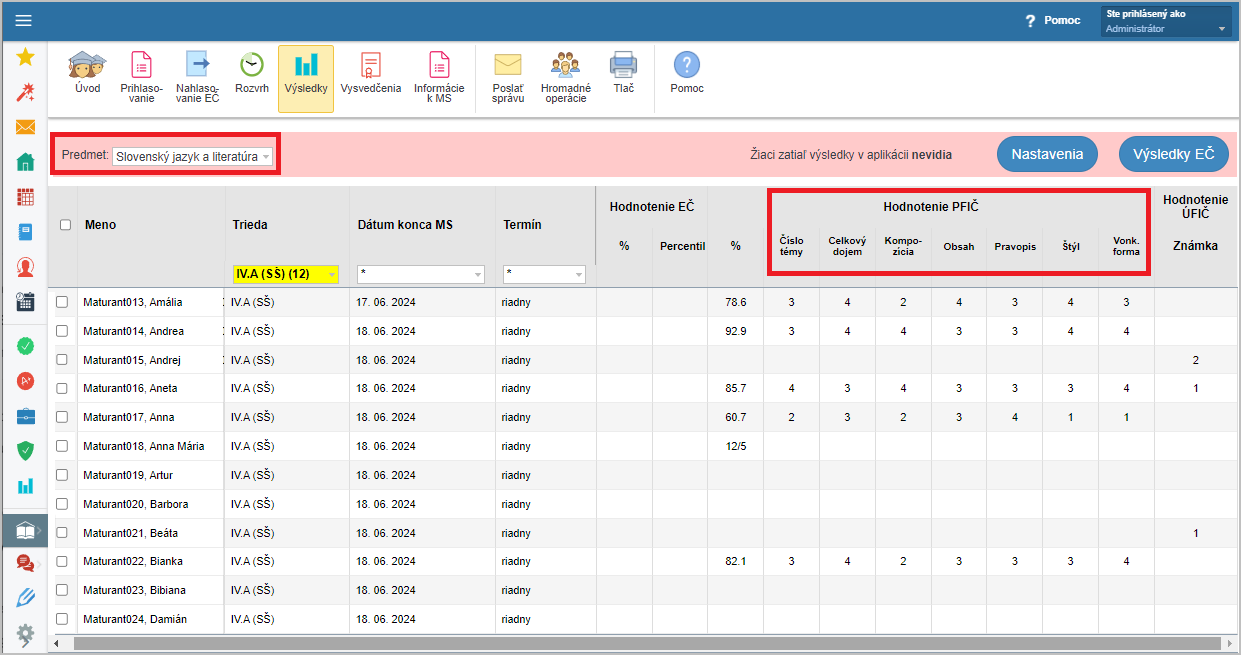Image resolution: width=1241 pixels, height=655 pixels.
Task: Open the Trieda filter dropdown IV.A (SŠ)
Action: (286, 274)
